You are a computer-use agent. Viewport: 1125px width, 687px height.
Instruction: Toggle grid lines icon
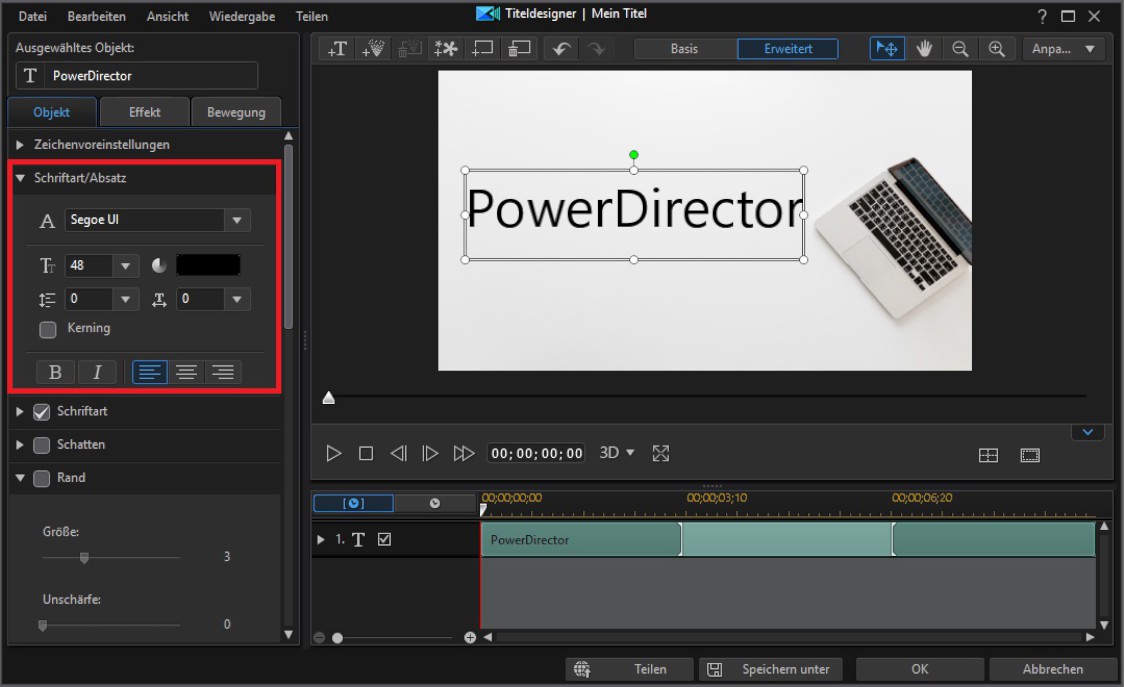click(989, 455)
